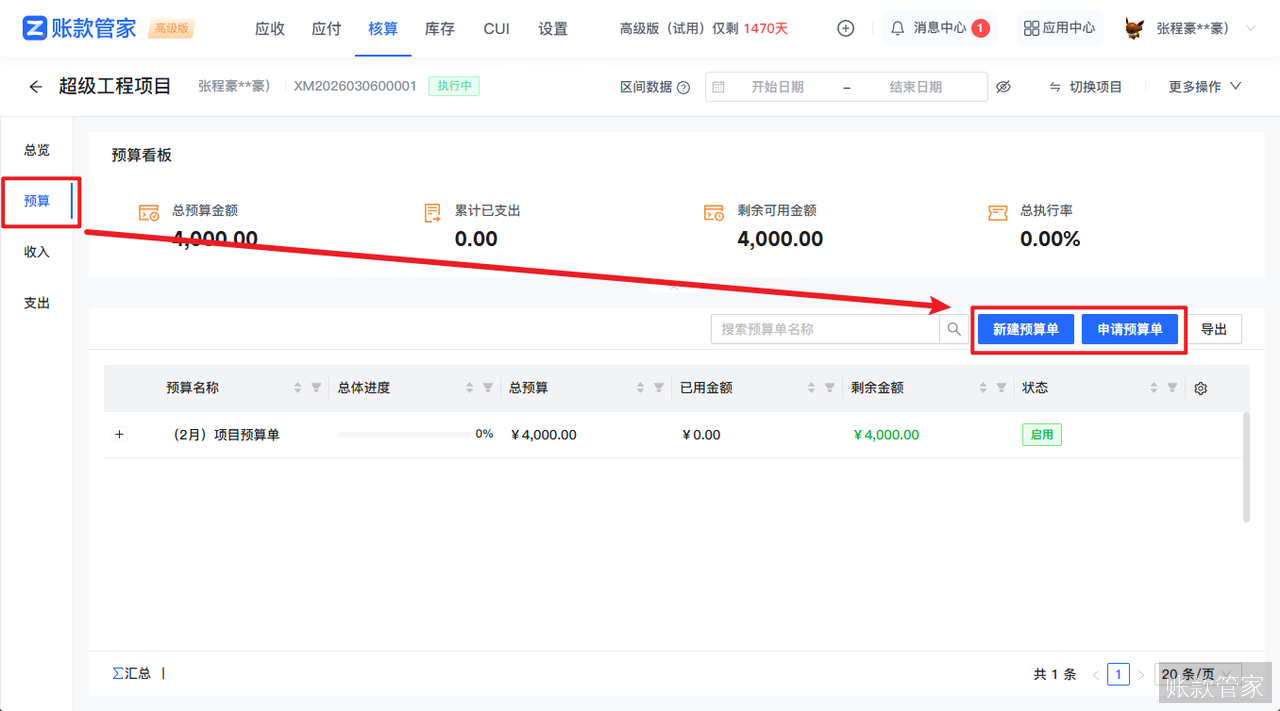Click the 导出 button
1280x711 pixels.
(x=1214, y=329)
